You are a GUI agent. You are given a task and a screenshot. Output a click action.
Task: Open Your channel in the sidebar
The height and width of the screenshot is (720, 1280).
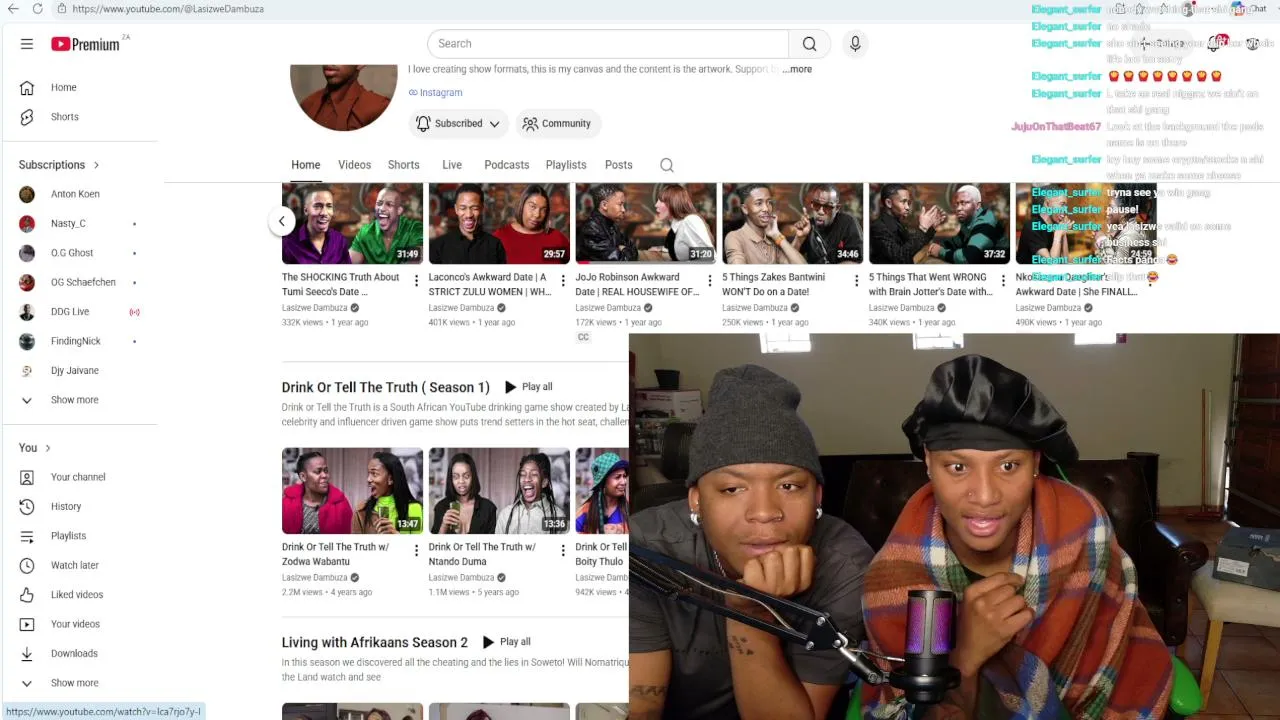tap(79, 477)
